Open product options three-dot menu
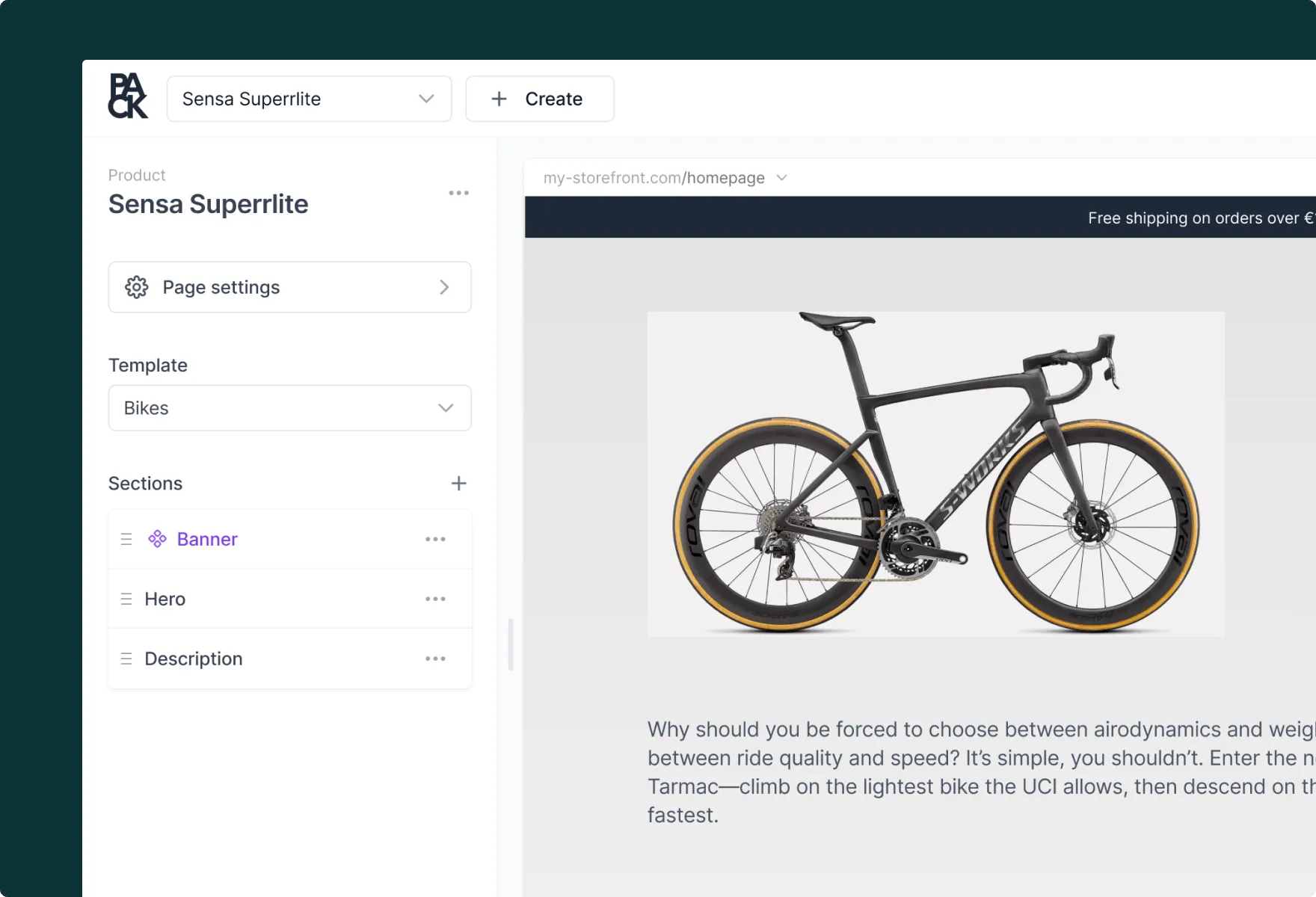Viewport: 1316px width, 897px height. point(458,193)
